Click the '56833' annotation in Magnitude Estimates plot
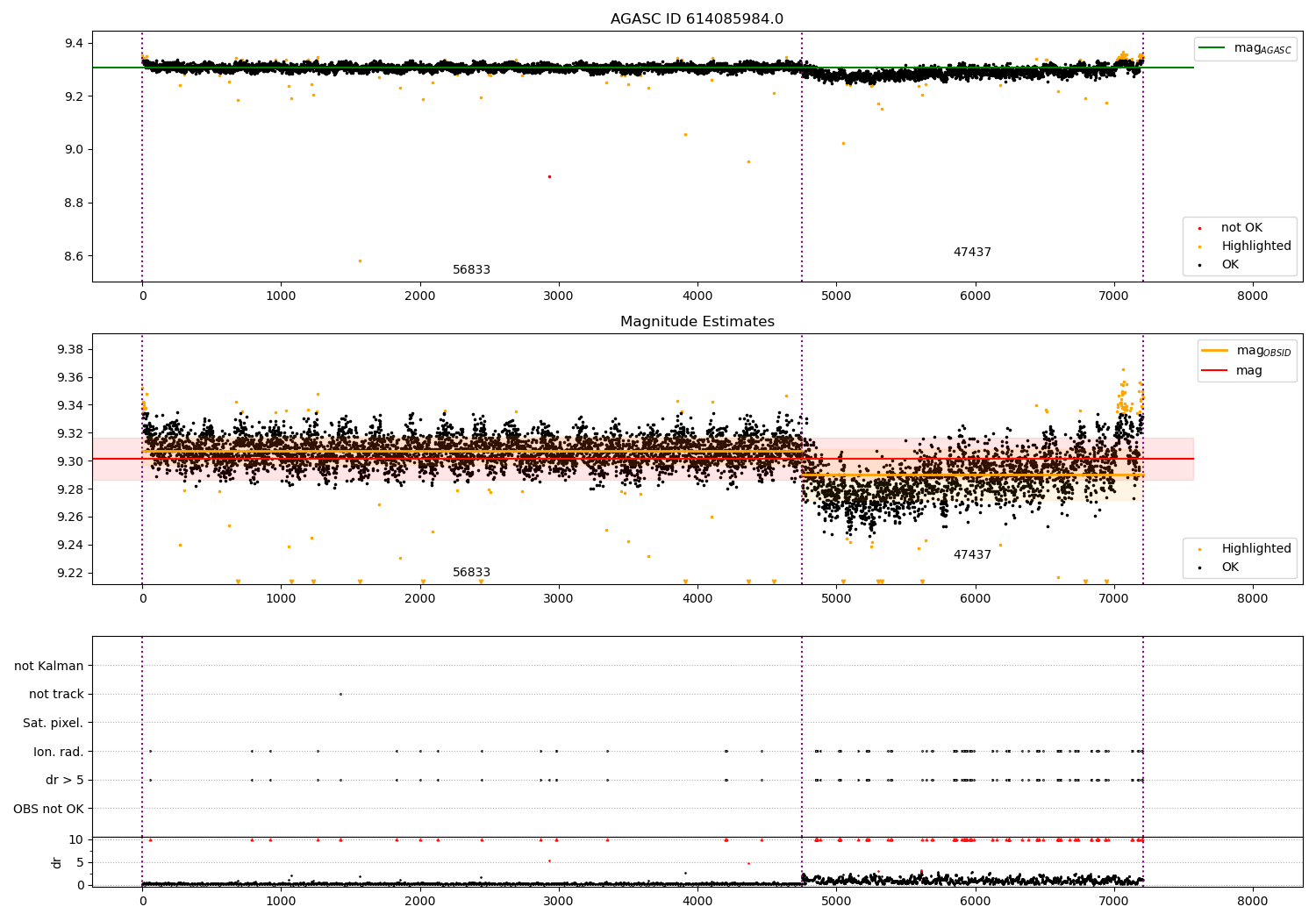This screenshot has width=1316, height=921. pos(471,573)
